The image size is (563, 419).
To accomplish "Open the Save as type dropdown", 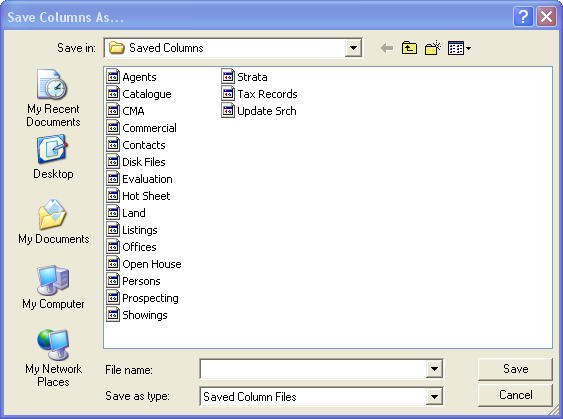I will coord(434,396).
